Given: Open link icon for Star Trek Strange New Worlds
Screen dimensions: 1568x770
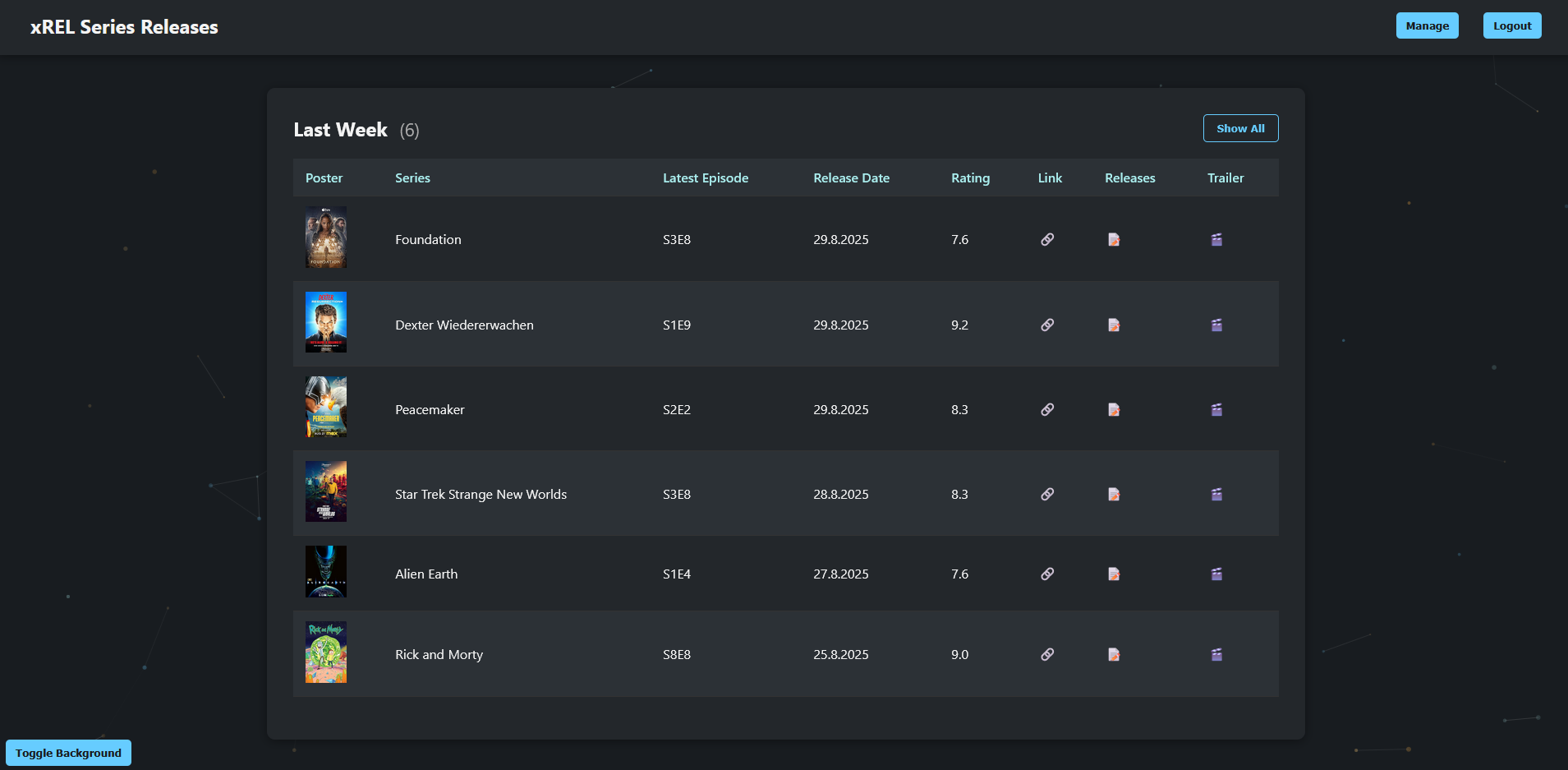Looking at the screenshot, I should [1047, 495].
